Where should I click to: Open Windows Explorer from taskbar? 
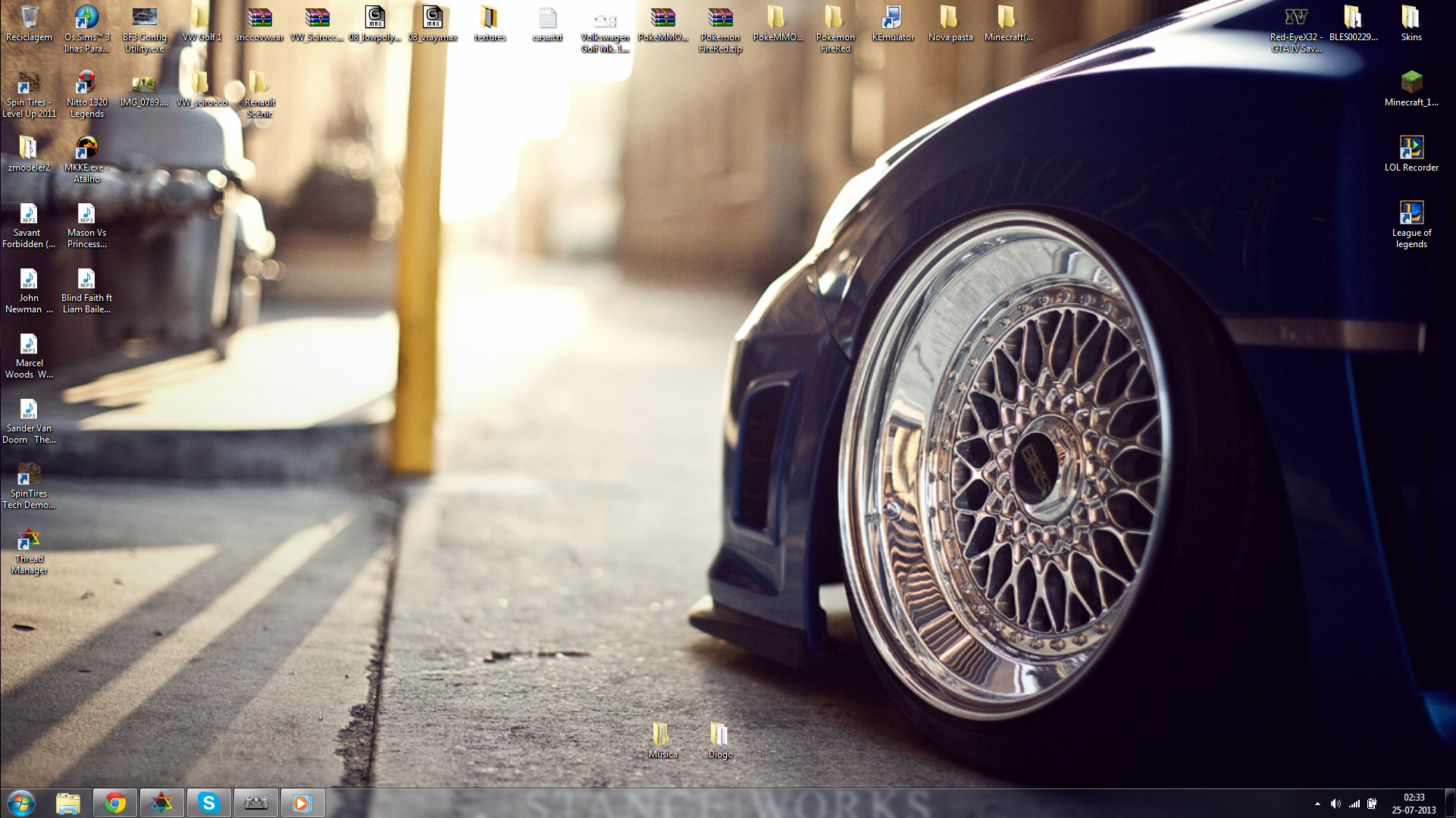click(68, 803)
